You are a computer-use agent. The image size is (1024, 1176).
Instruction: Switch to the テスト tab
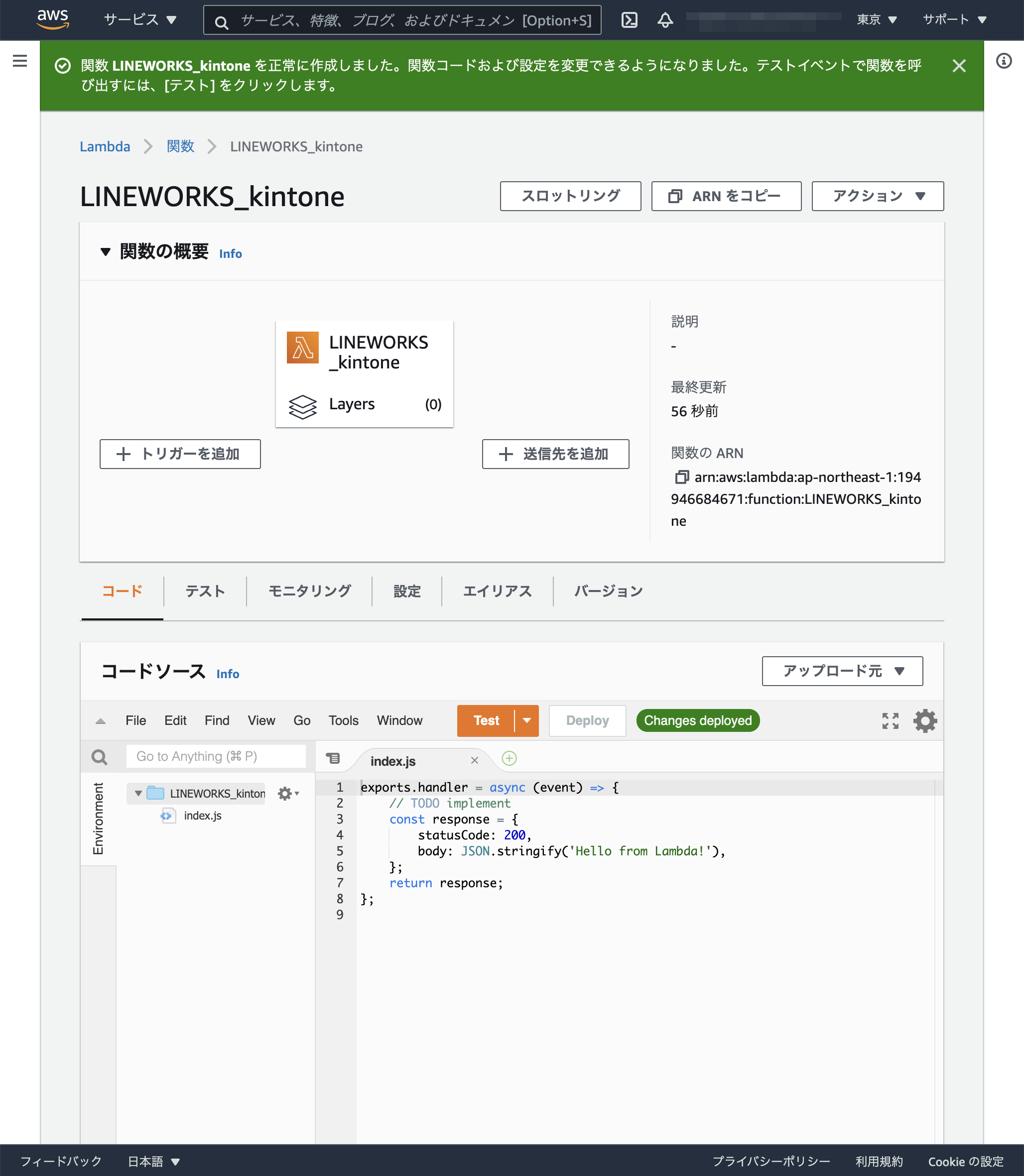(x=205, y=591)
